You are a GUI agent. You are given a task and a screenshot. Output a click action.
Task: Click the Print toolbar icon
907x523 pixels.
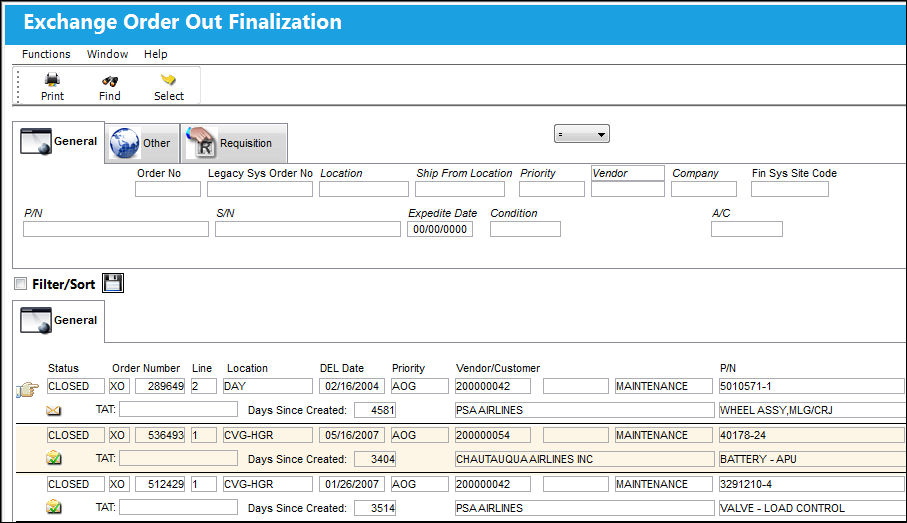click(52, 79)
